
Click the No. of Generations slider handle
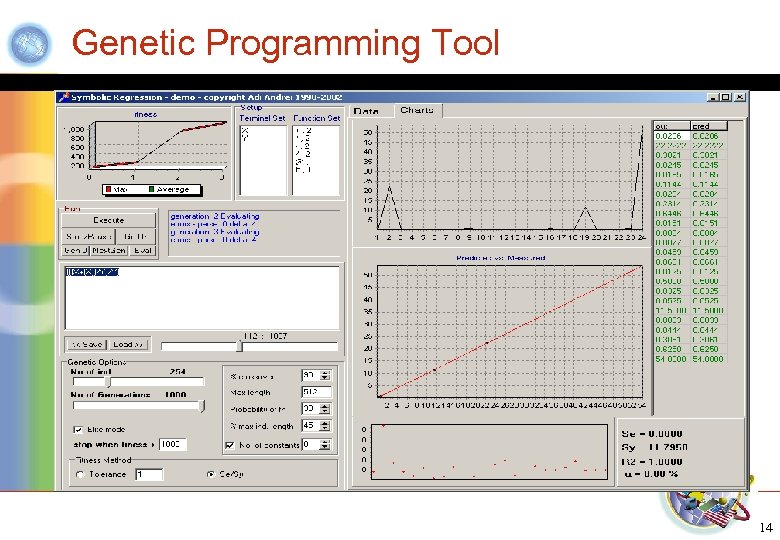[x=201, y=406]
